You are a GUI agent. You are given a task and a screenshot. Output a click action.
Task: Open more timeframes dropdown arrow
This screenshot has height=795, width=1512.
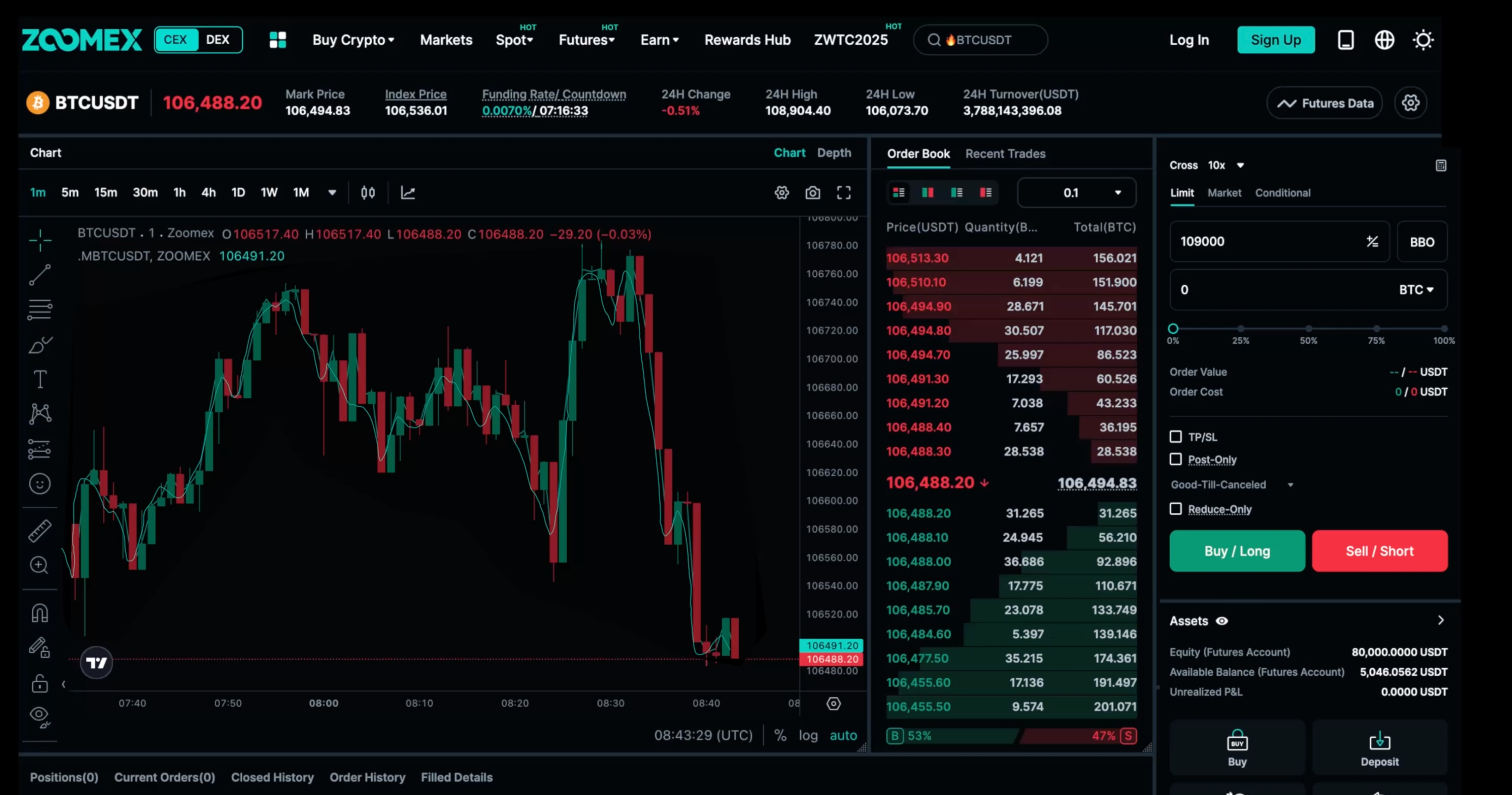[332, 192]
